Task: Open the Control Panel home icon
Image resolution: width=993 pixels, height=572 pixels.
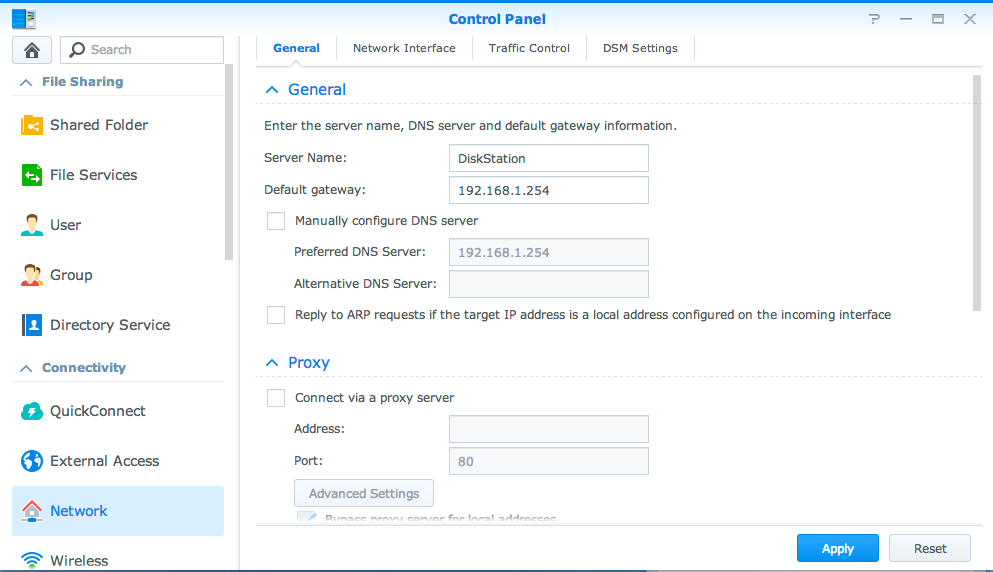Action: [32, 49]
